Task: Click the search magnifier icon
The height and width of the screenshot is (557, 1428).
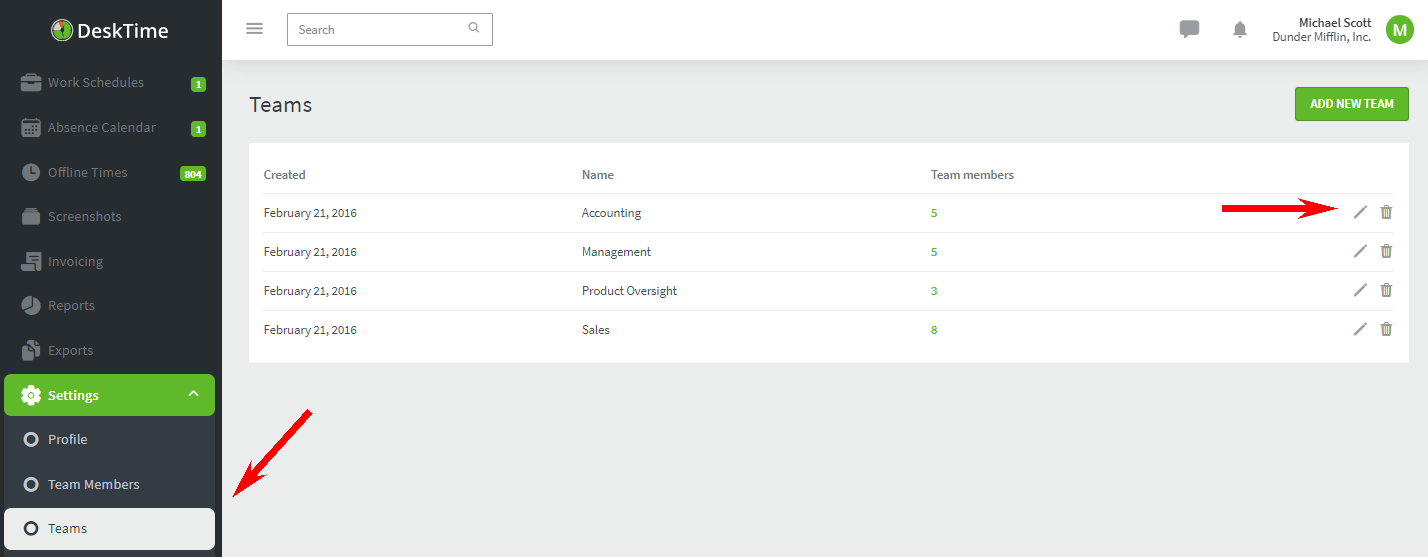Action: pos(474,28)
